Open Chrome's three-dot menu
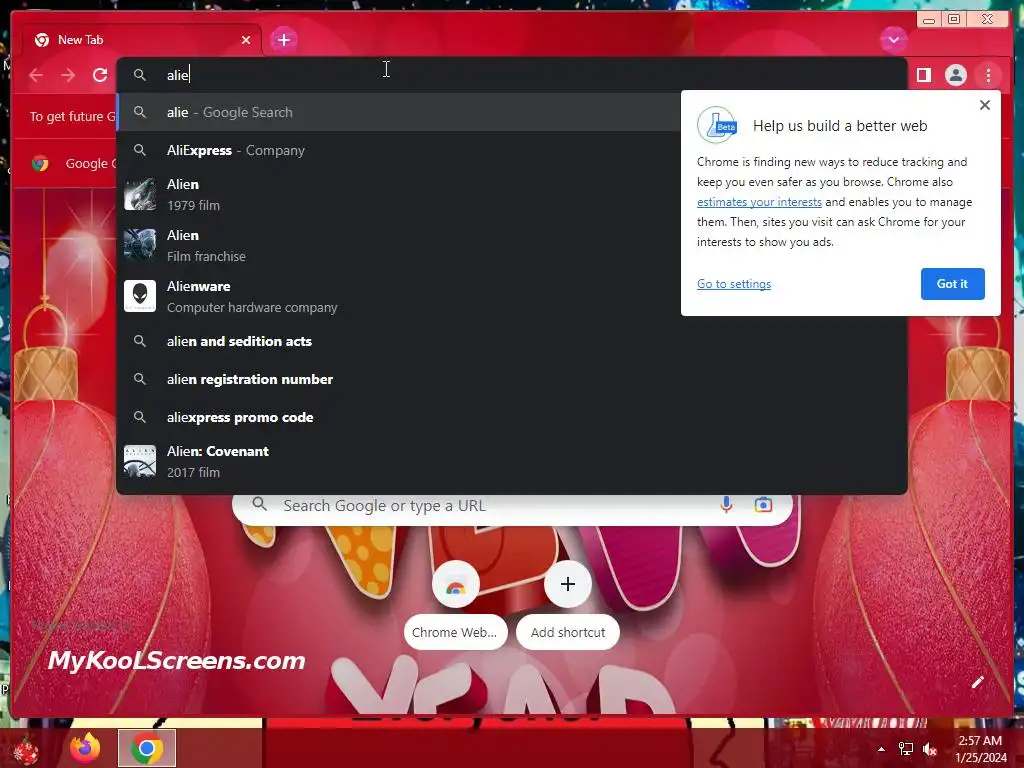Viewport: 1024px width, 768px height. tap(988, 75)
